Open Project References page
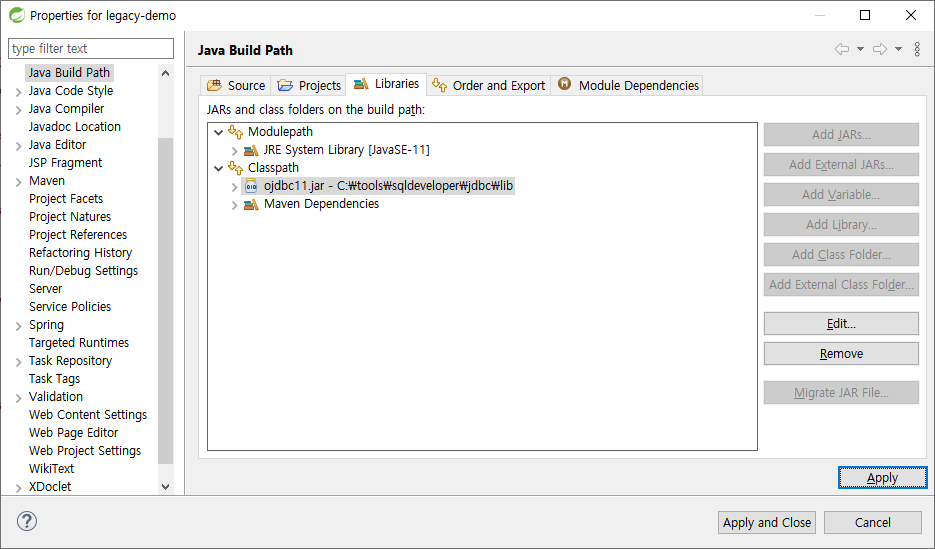Screen dimensions: 935x549 tap(78, 235)
